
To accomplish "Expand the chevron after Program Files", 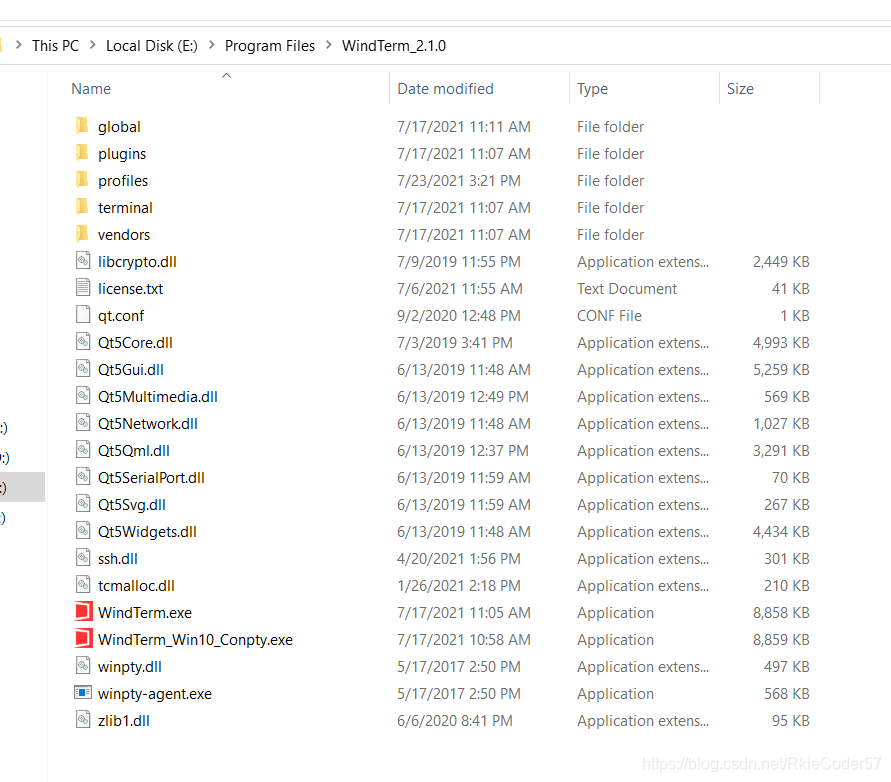I will pos(328,45).
